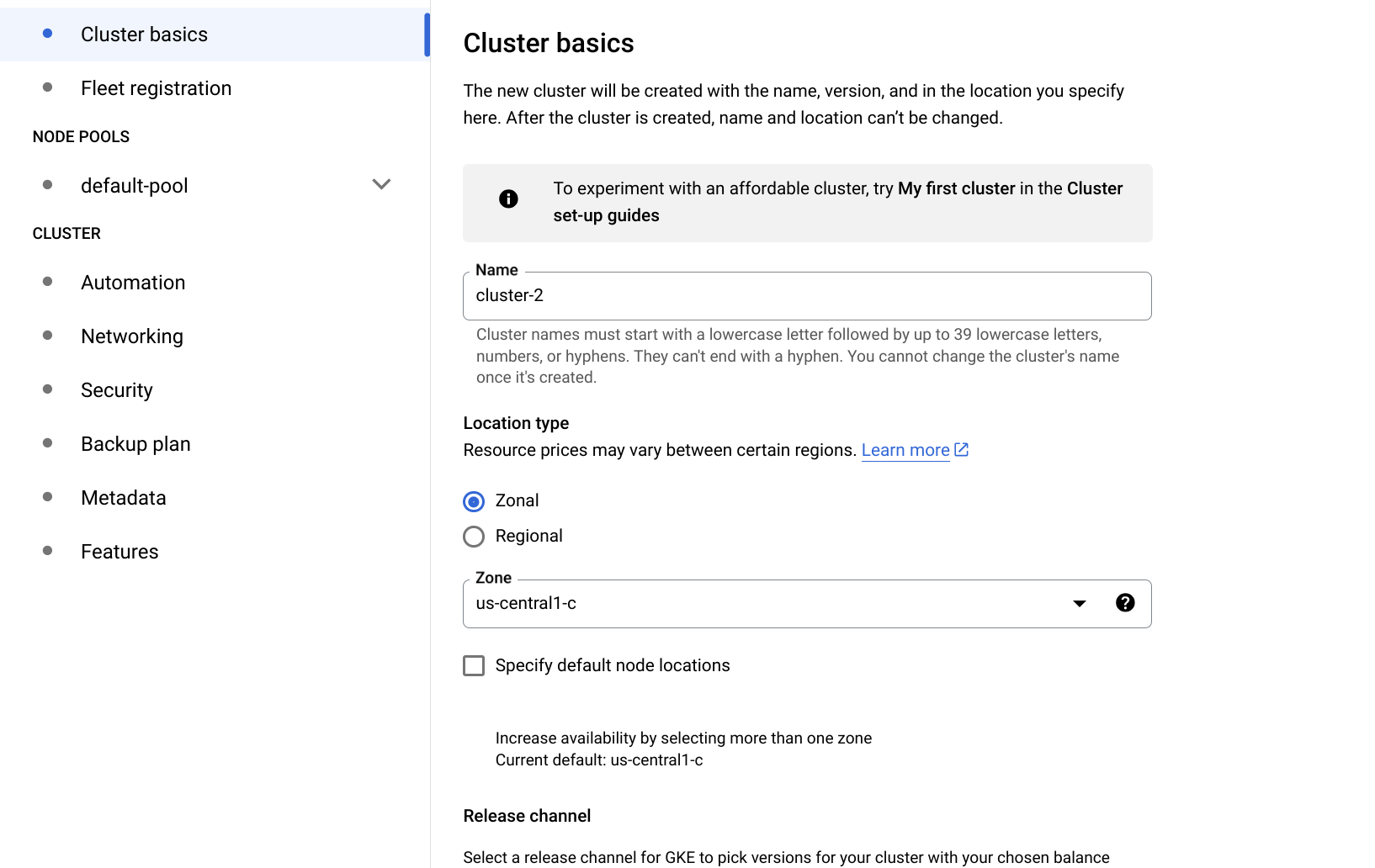Open the Learn more link
The image size is (1375, 868).
pos(905,450)
